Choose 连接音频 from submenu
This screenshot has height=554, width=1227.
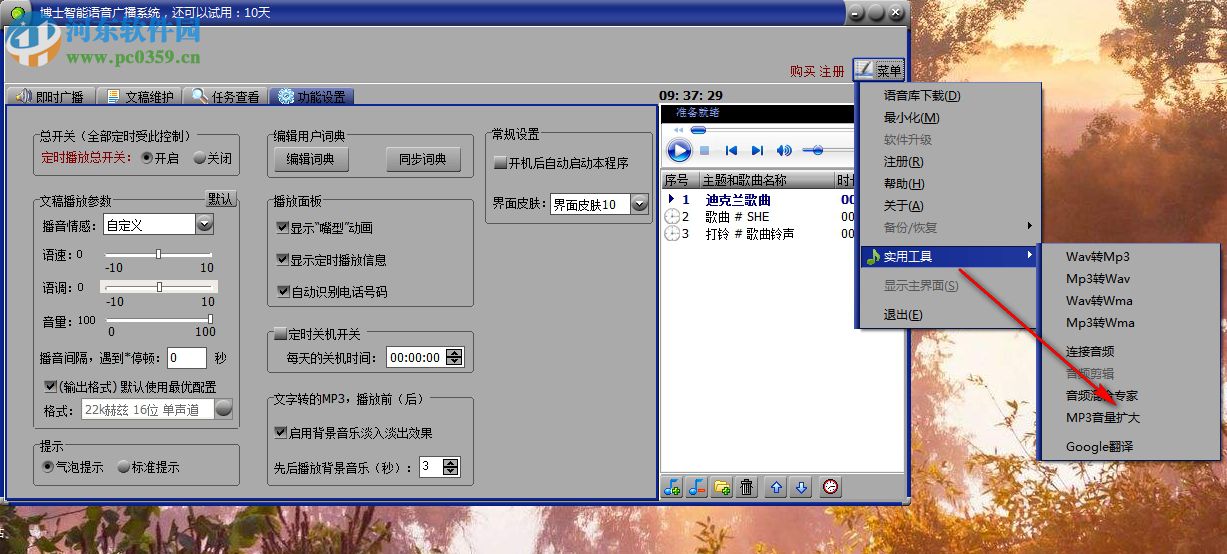click(x=1090, y=352)
